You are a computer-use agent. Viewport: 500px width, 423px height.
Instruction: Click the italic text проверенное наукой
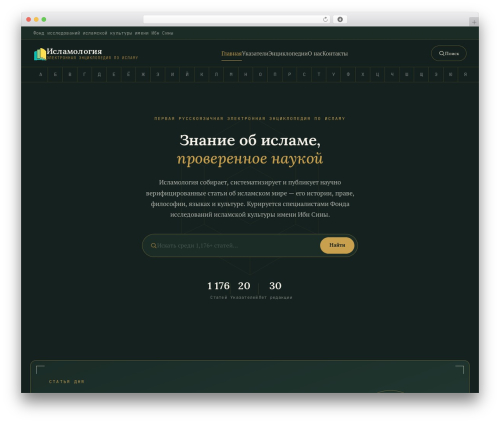[250, 159]
